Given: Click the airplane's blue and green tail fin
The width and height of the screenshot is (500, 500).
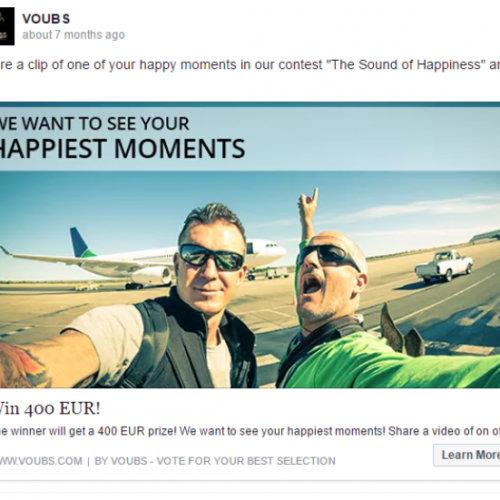Looking at the screenshot, I should [81, 242].
